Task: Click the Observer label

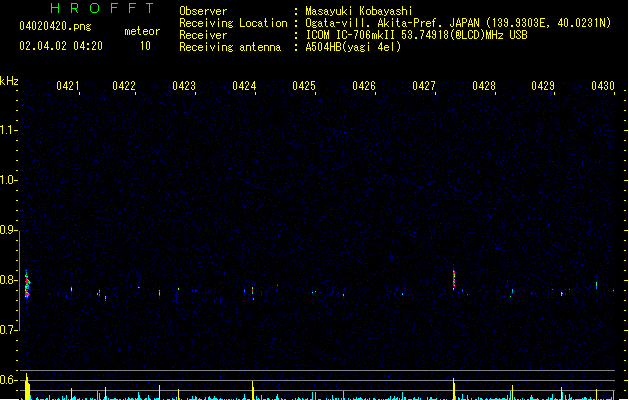Action: click(x=203, y=11)
